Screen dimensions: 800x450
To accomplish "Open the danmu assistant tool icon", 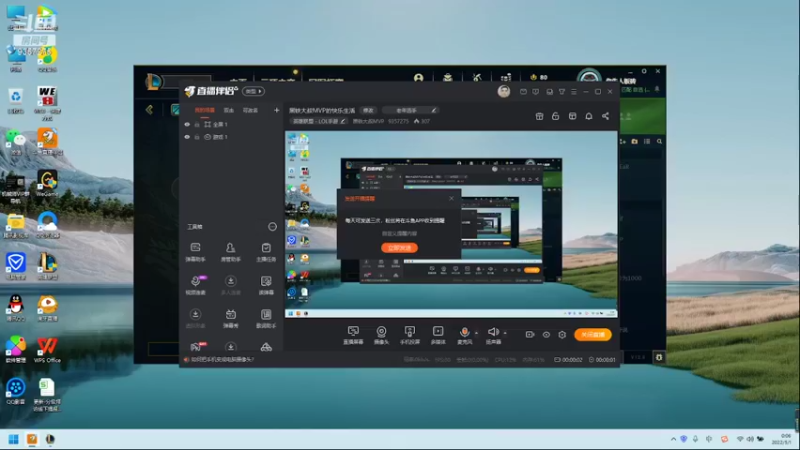I will pos(195,252).
